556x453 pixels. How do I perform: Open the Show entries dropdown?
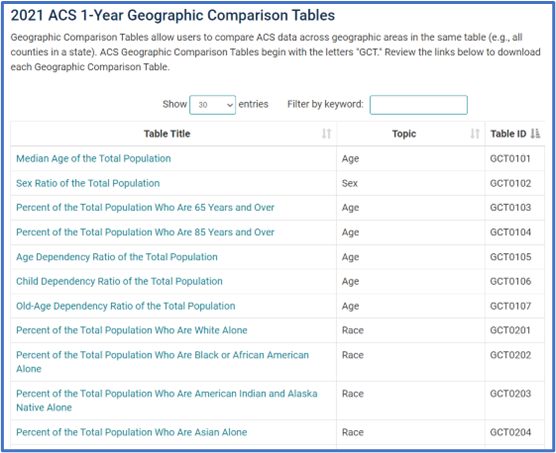click(x=213, y=105)
